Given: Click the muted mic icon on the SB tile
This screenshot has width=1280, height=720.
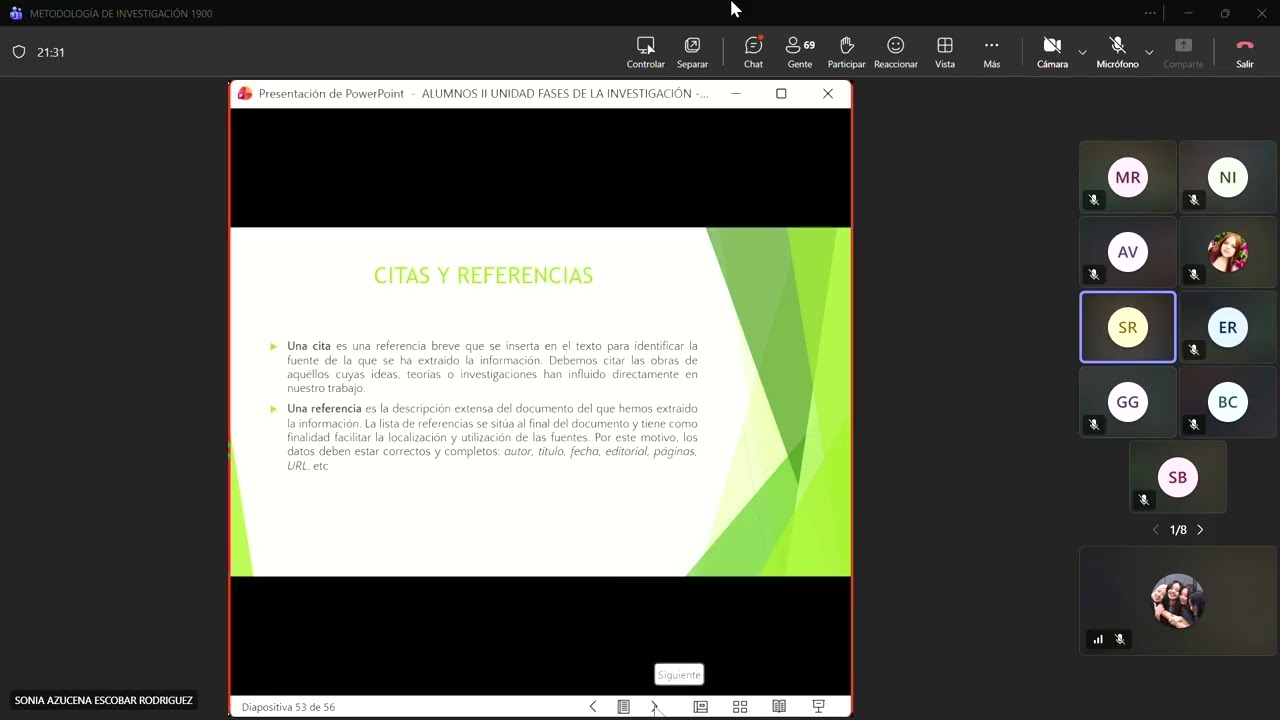Looking at the screenshot, I should [x=1144, y=500].
